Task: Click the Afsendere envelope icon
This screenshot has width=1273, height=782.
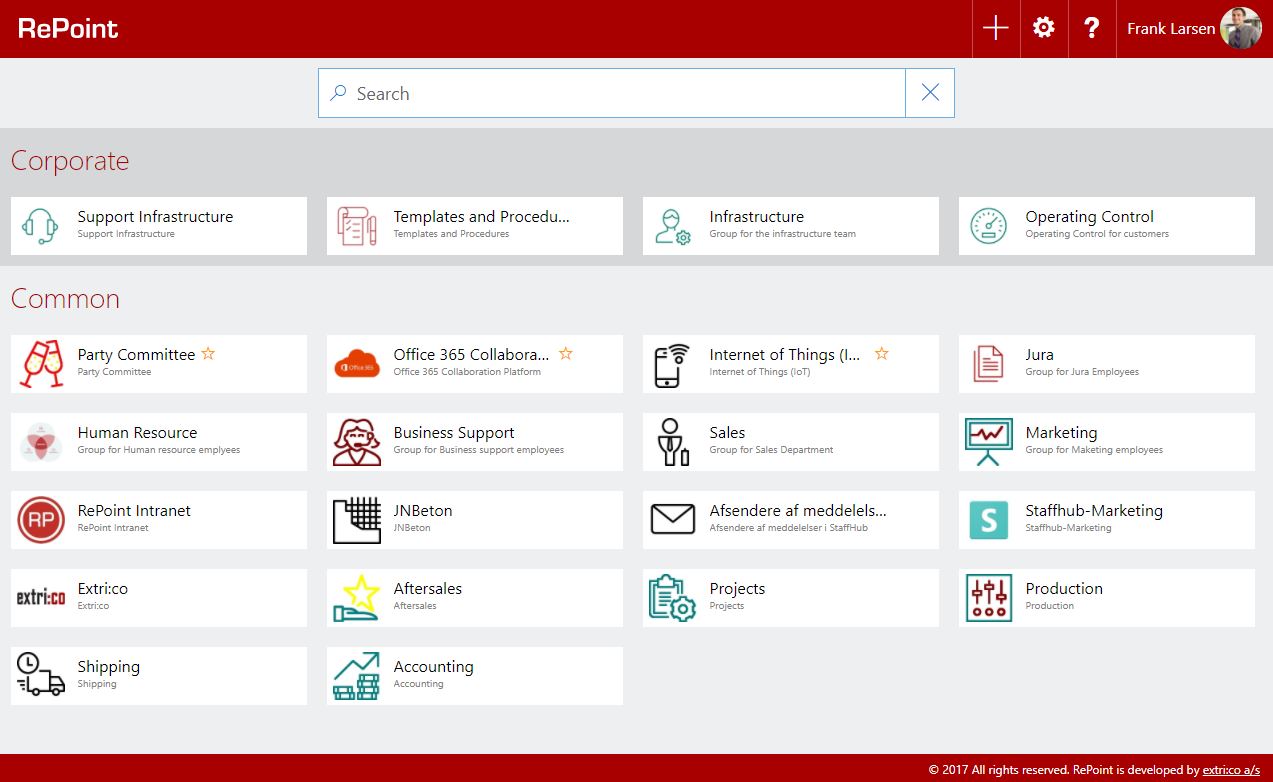Action: (x=673, y=519)
